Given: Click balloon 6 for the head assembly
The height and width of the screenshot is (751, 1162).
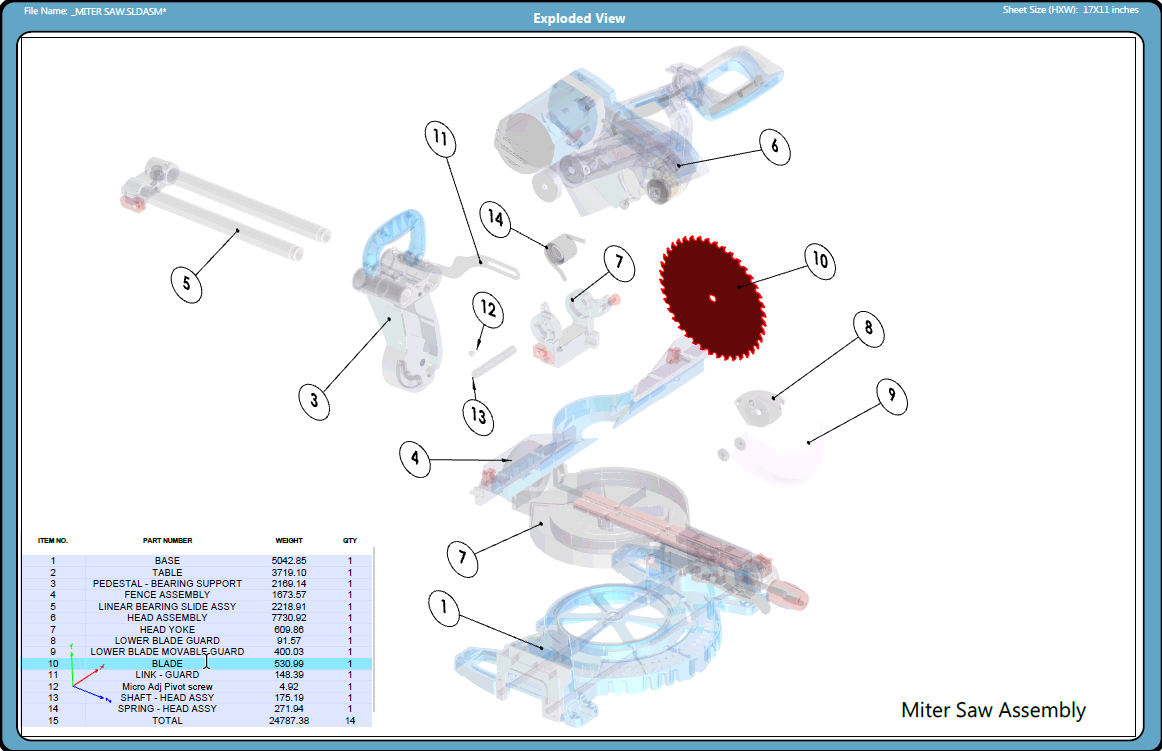Looking at the screenshot, I should point(774,146).
